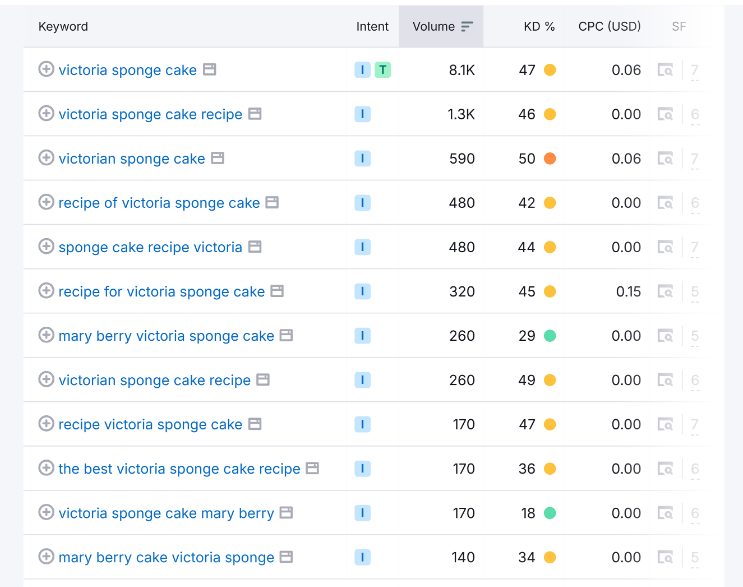The width and height of the screenshot is (743, 587).
Task: Click the KD % column header
Action: [x=539, y=27]
